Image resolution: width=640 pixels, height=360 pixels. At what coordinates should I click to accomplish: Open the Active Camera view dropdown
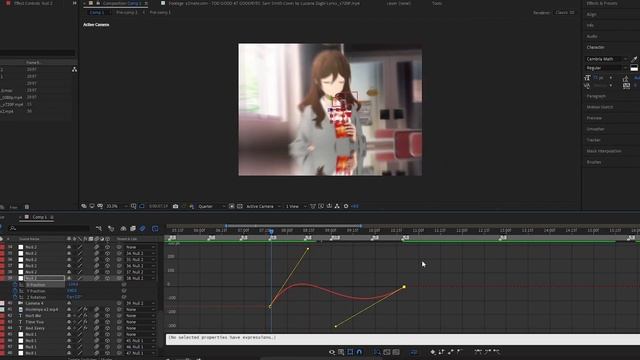(x=263, y=206)
